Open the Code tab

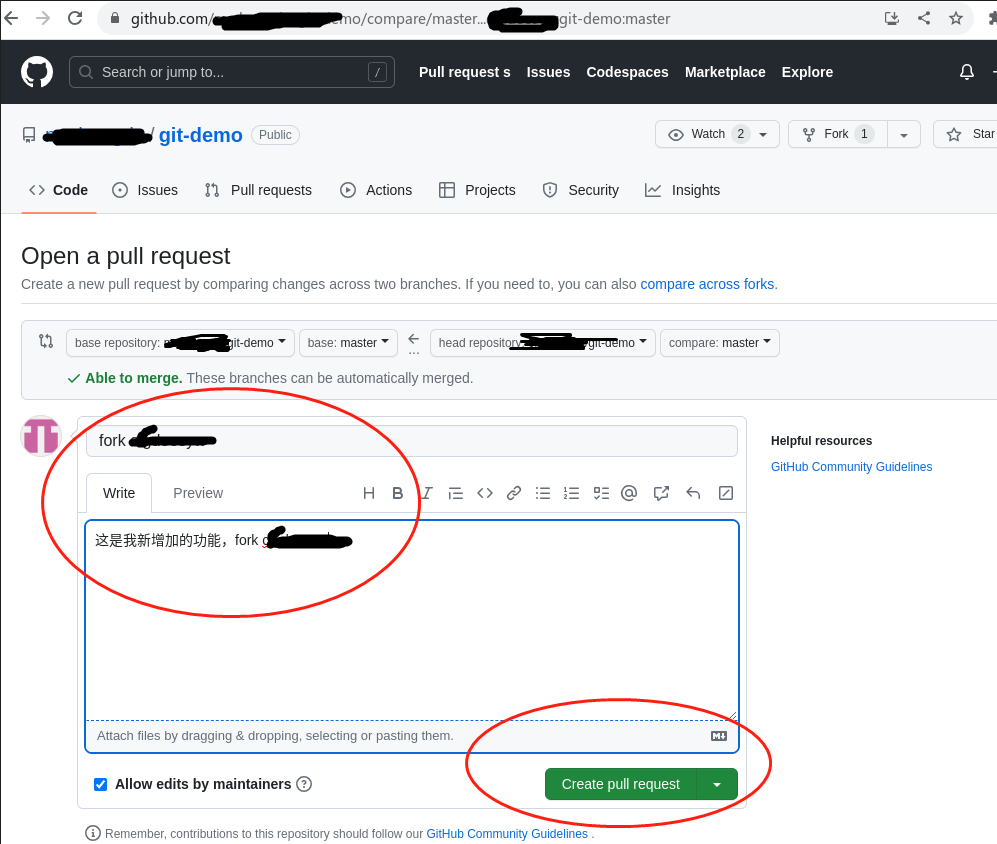coord(58,190)
